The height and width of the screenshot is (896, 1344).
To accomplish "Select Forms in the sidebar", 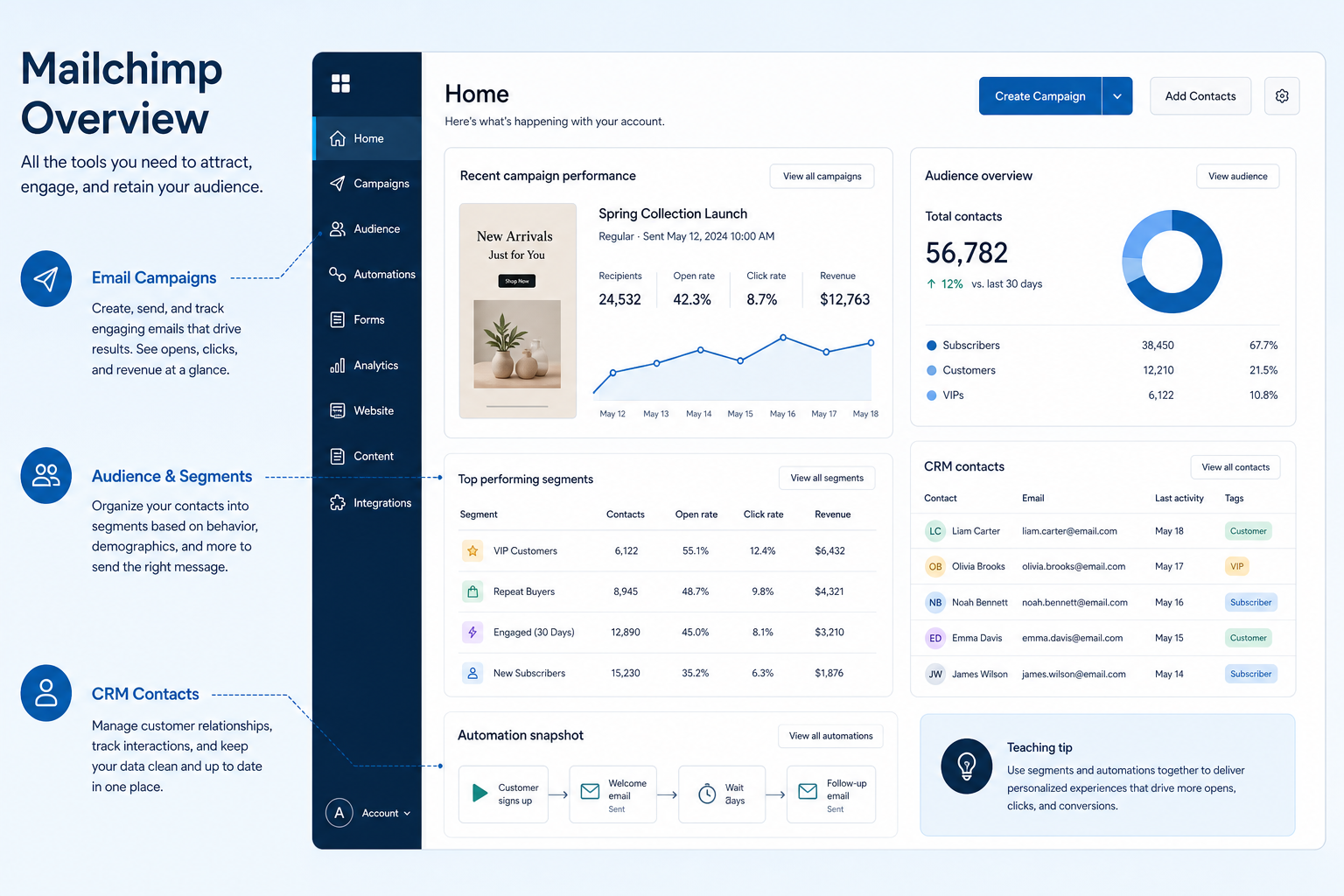I will (367, 320).
